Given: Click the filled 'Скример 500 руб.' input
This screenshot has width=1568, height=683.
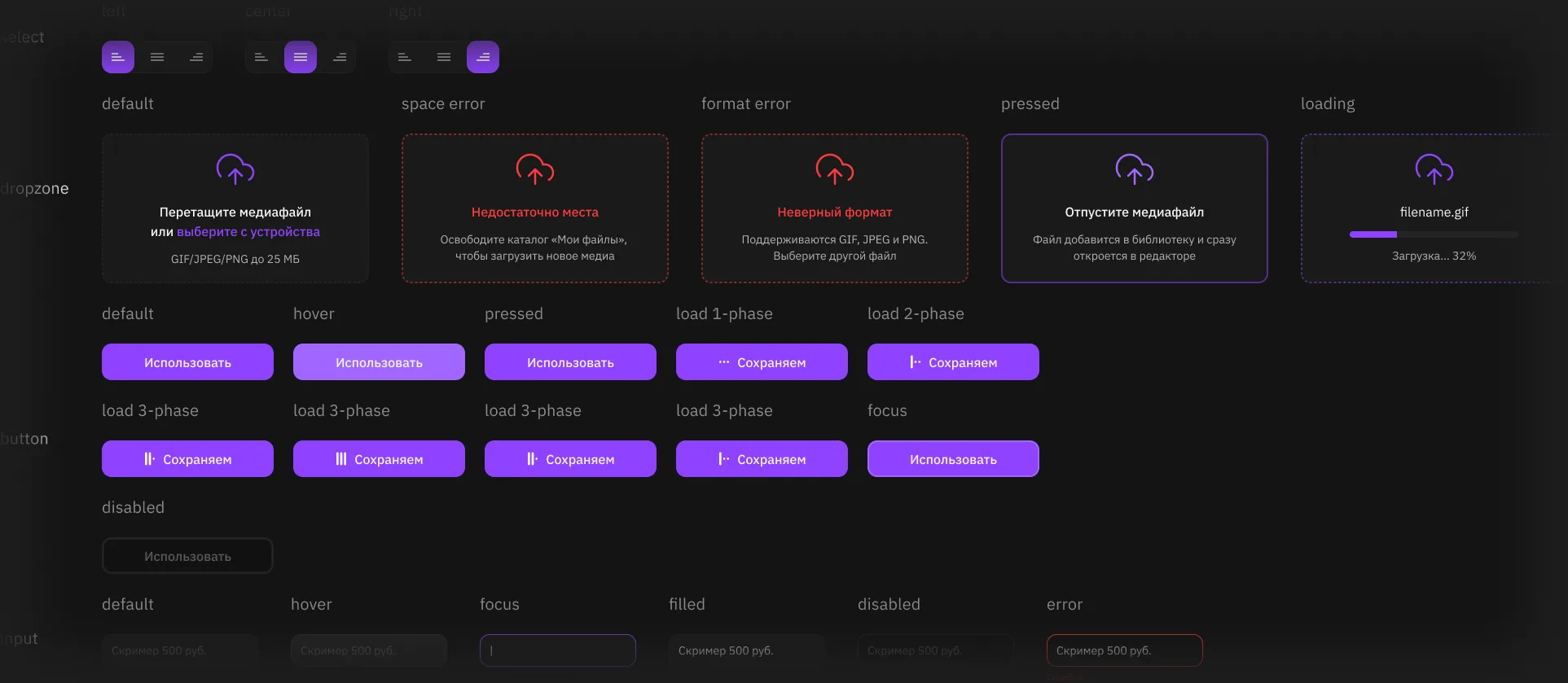Looking at the screenshot, I should click(747, 650).
